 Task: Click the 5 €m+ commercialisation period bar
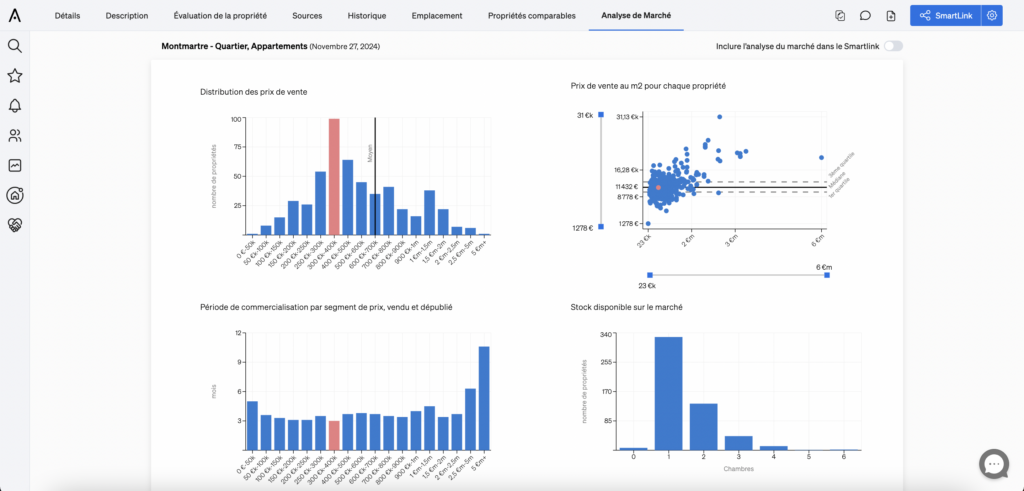(x=484, y=398)
